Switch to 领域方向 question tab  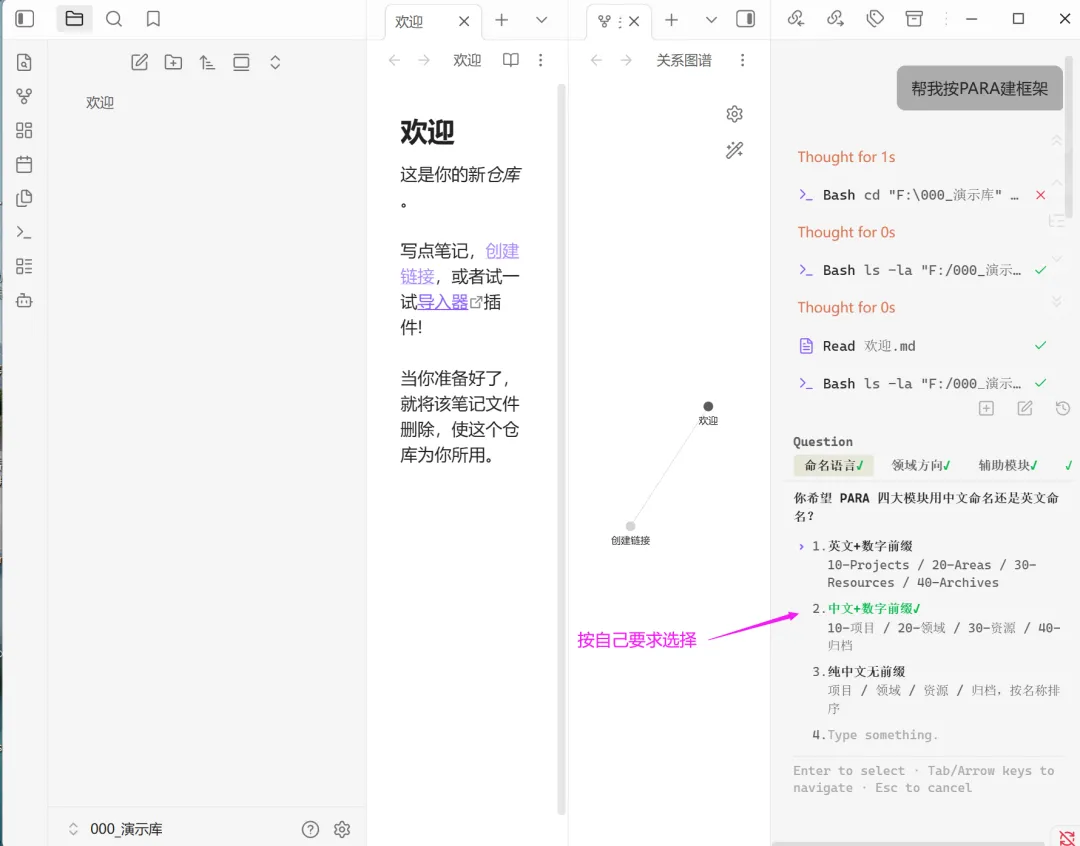point(921,466)
